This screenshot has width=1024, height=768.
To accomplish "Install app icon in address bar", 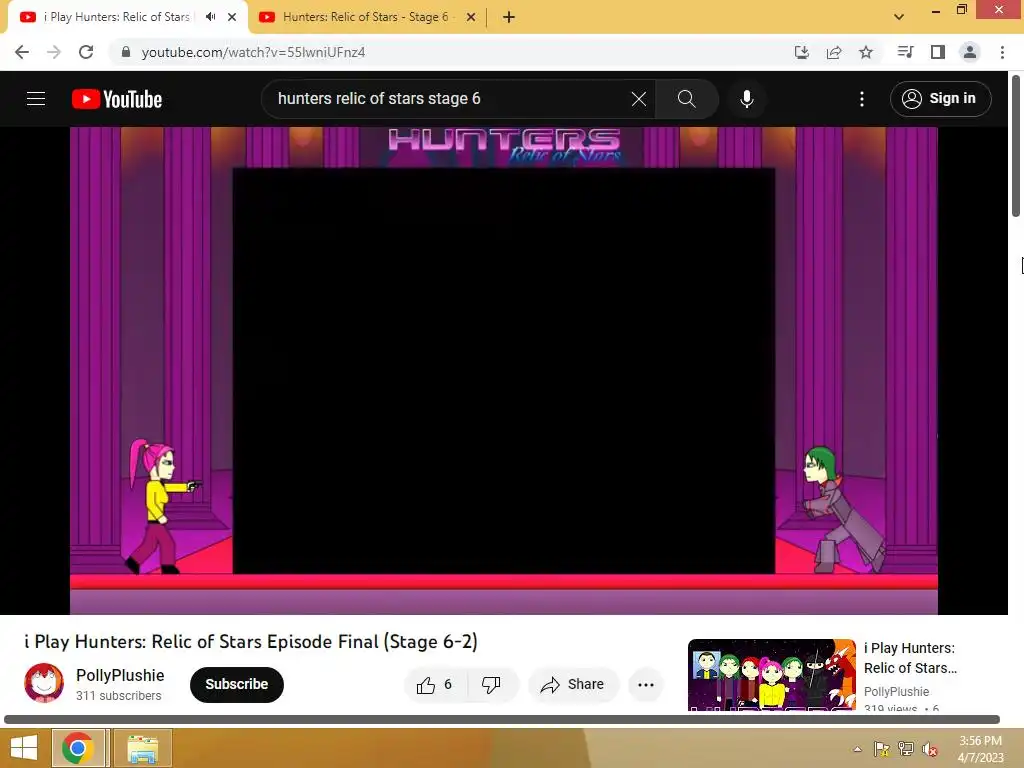I will point(802,52).
